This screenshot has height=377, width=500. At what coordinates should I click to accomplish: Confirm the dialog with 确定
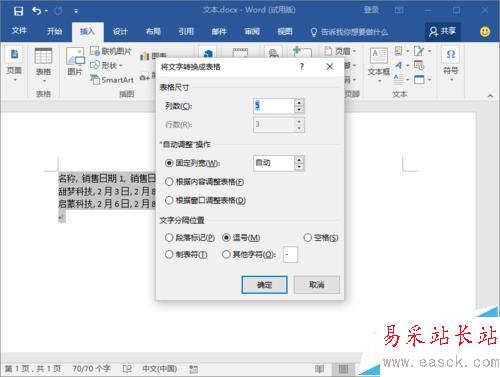pyautogui.click(x=264, y=285)
